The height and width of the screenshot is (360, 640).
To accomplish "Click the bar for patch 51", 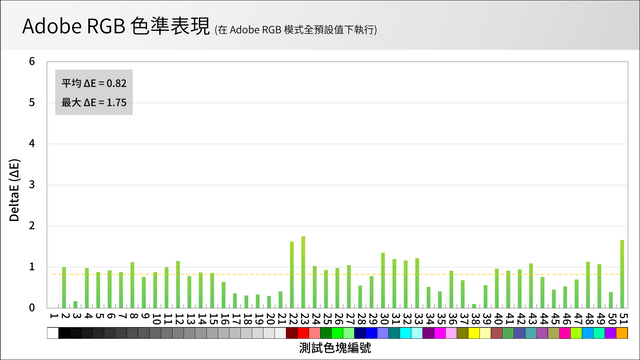I will tap(622, 274).
